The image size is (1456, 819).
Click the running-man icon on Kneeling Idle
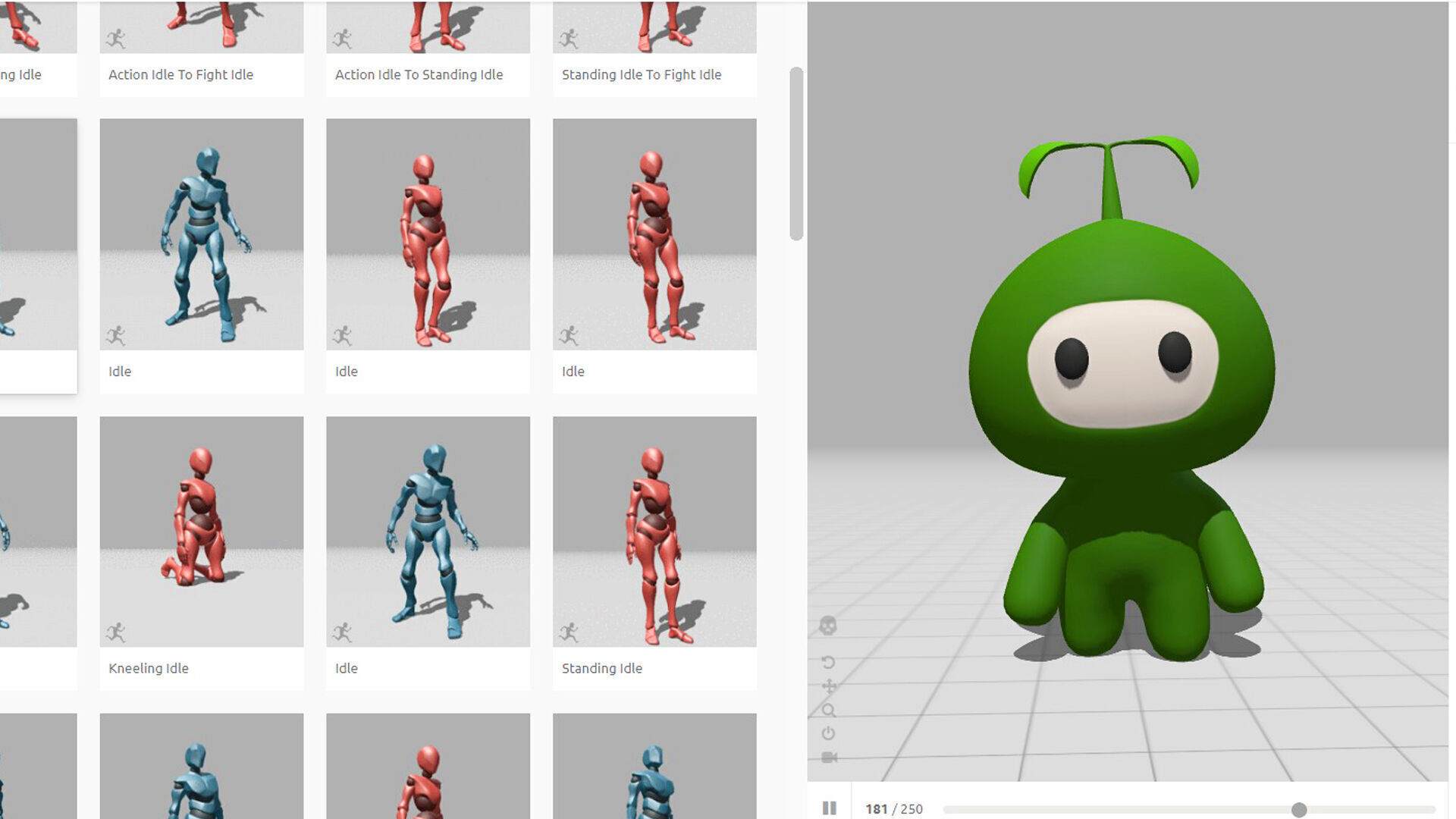pos(115,632)
